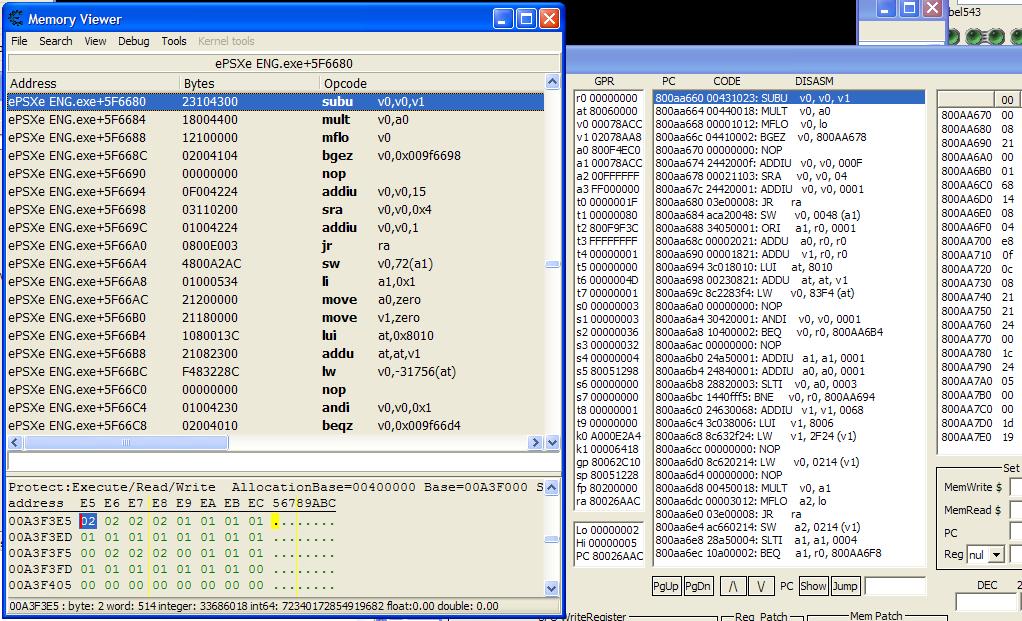Select the lw v0,-31756(at) row

pos(275,371)
